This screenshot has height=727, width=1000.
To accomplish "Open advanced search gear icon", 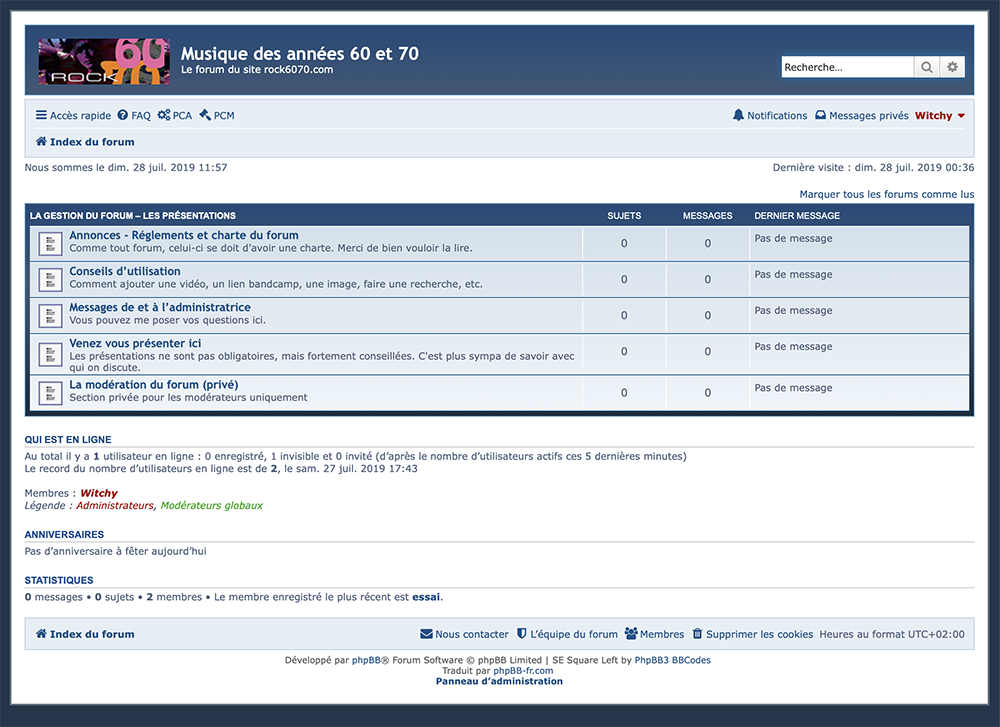I will tap(952, 67).
